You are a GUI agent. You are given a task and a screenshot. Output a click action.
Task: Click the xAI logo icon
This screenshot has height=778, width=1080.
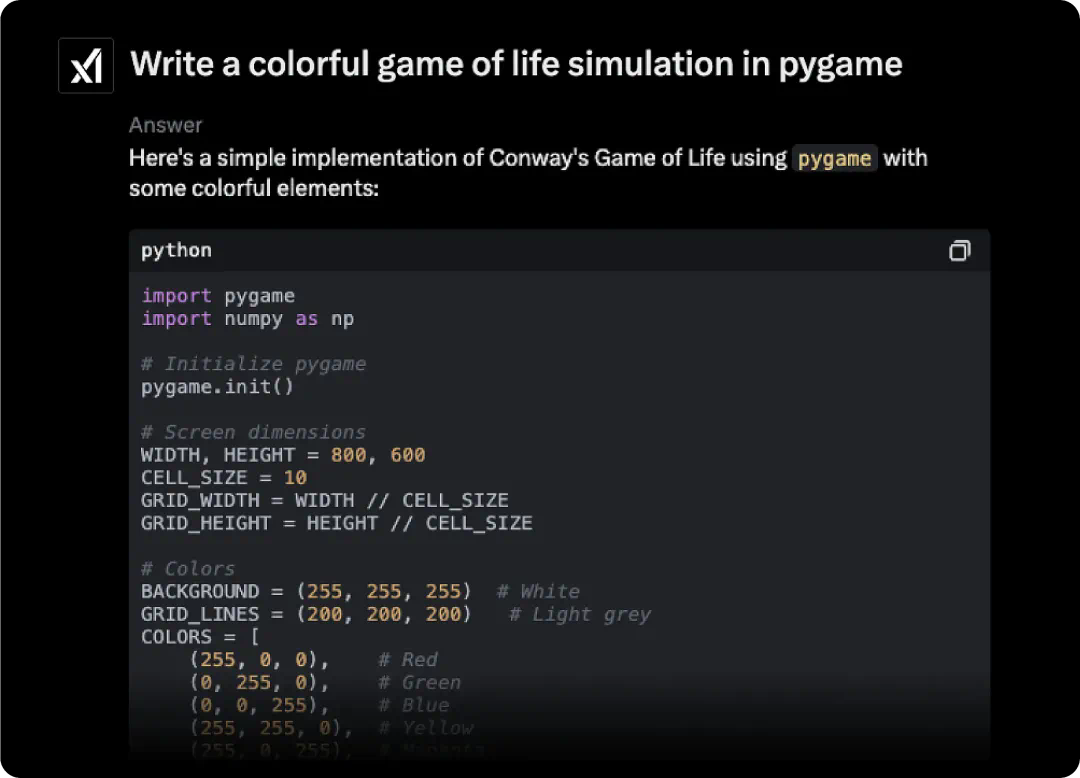pyautogui.click(x=86, y=66)
